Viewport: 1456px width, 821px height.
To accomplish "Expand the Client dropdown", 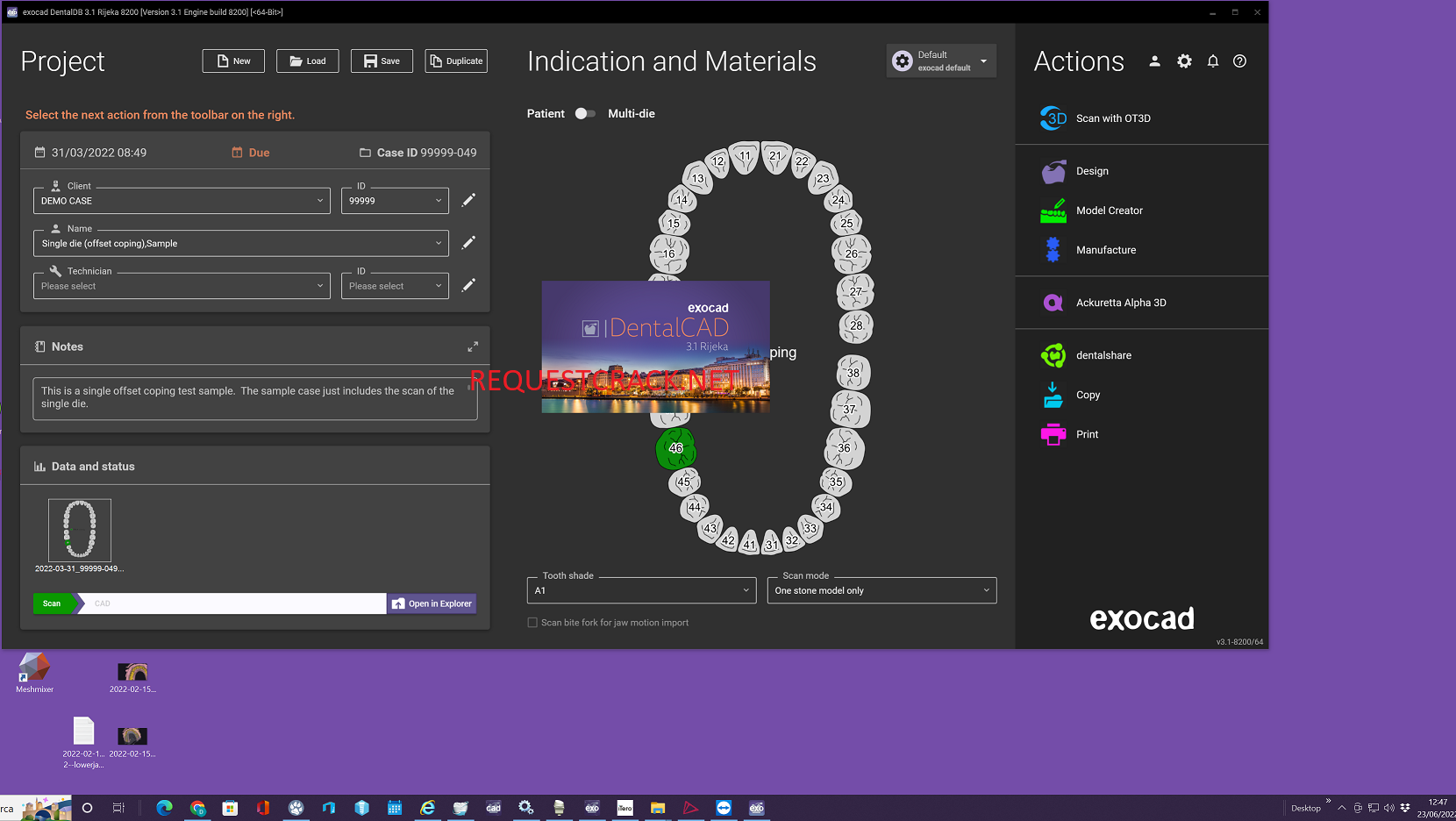I will pyautogui.click(x=182, y=201).
